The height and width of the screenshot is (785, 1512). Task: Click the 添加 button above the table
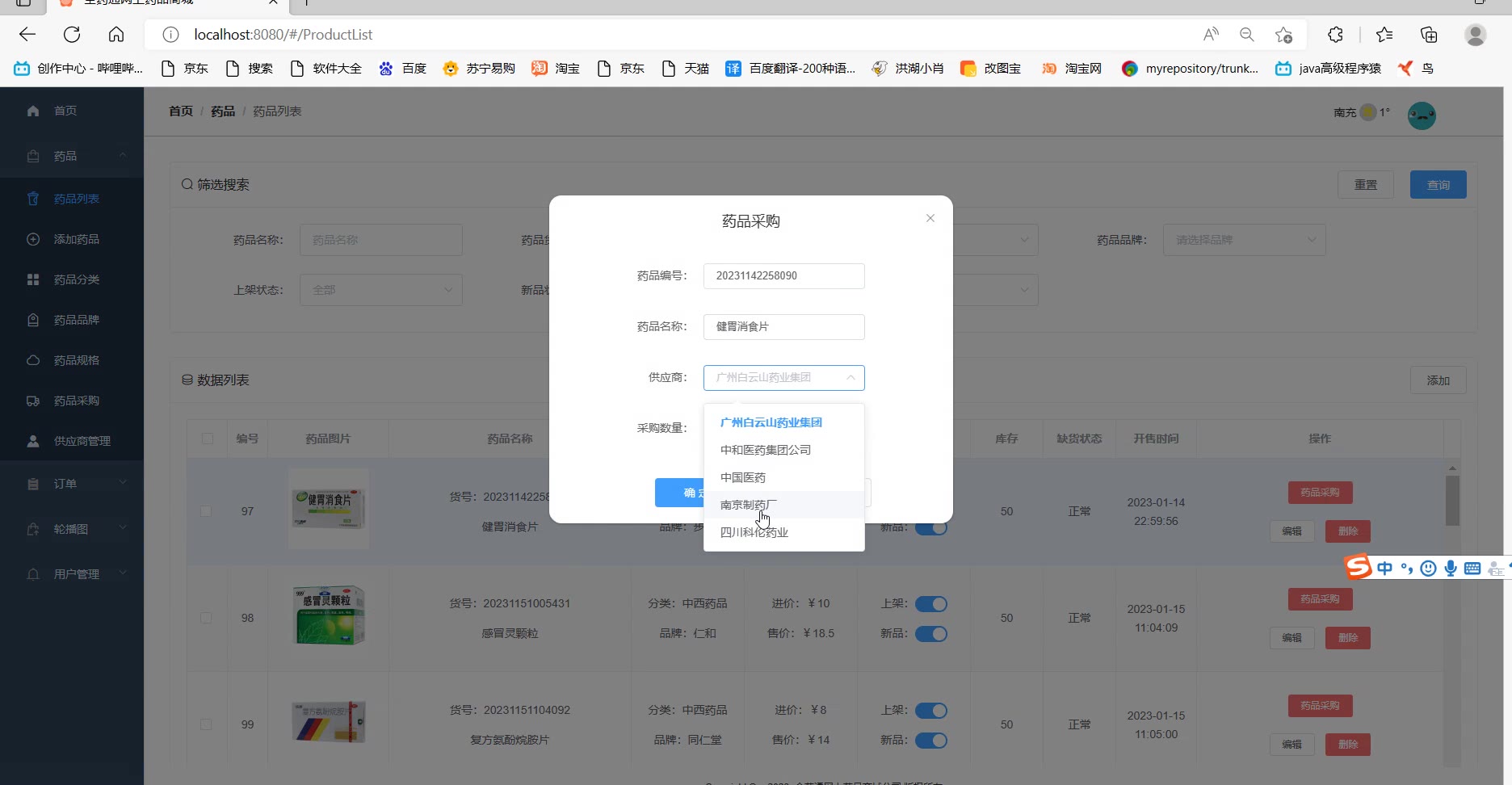click(1438, 380)
